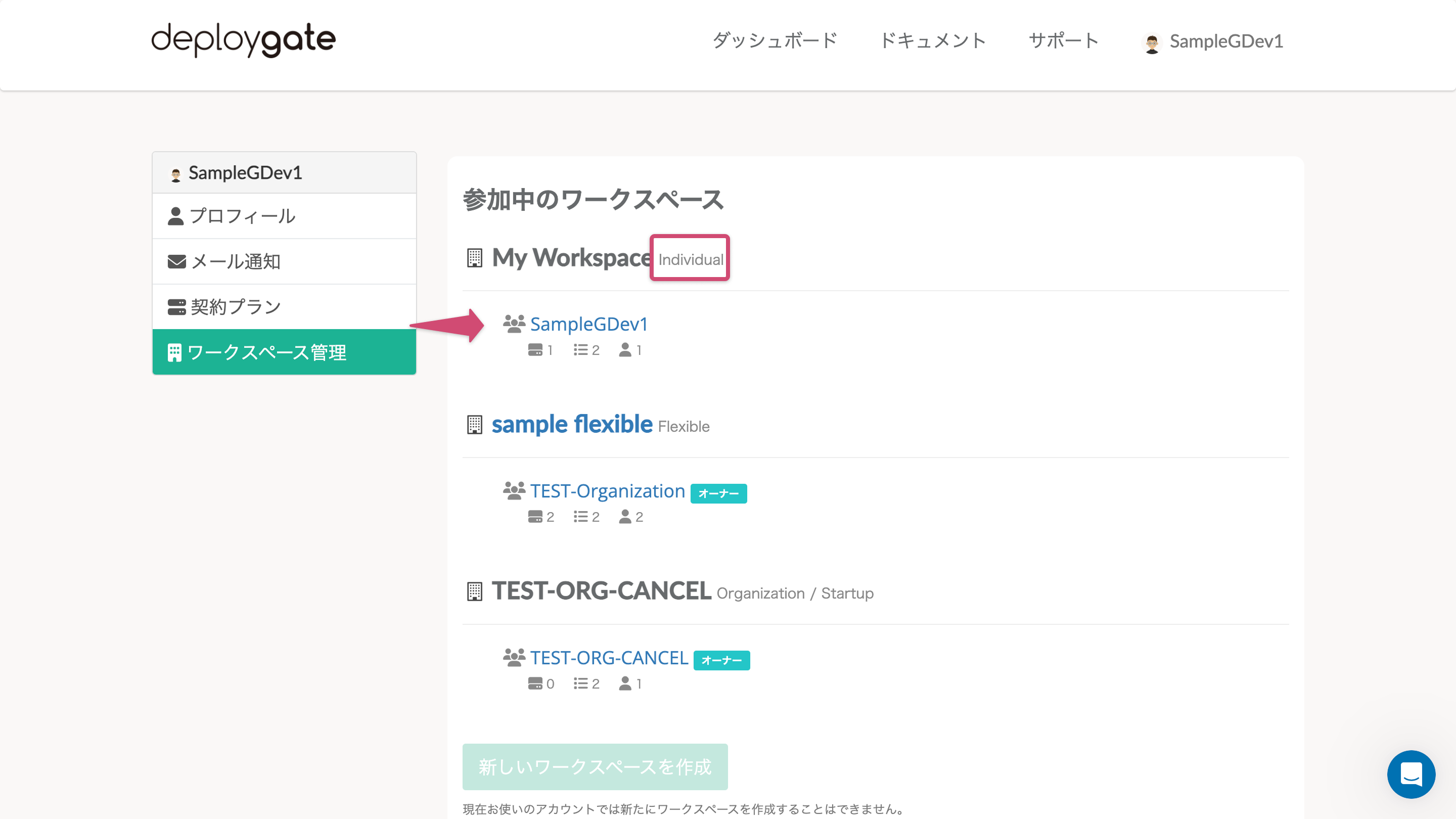
Task: Click the deploygate logo
Action: coord(243,39)
